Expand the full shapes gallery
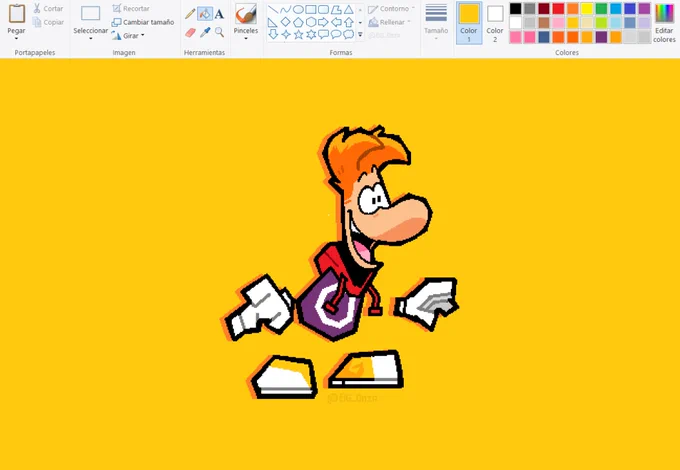Image resolution: width=680 pixels, height=470 pixels. click(360, 35)
